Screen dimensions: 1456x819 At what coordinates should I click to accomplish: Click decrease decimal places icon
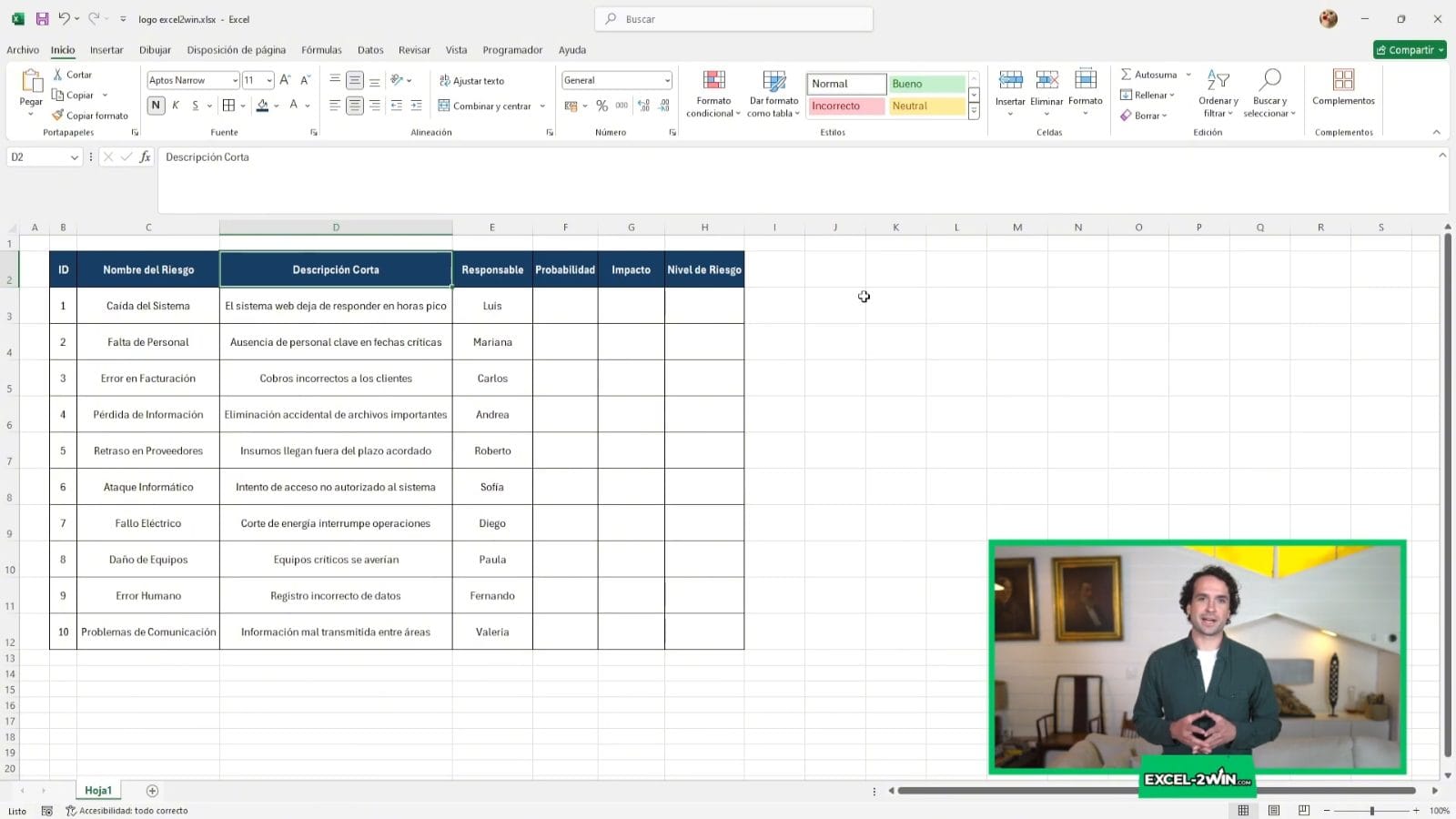(664, 106)
